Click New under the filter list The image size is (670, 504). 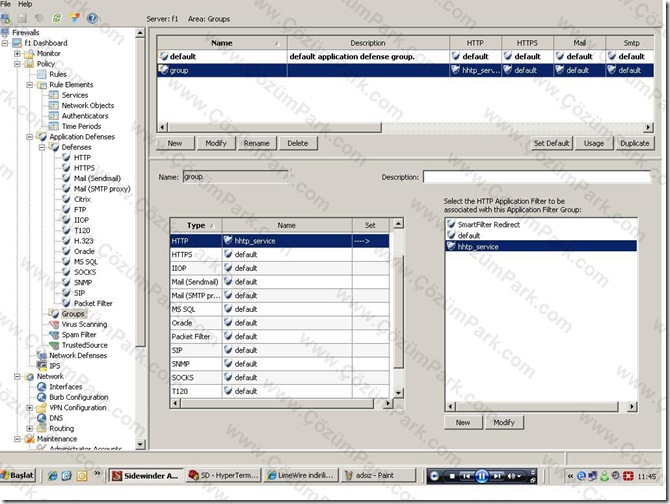(463, 423)
